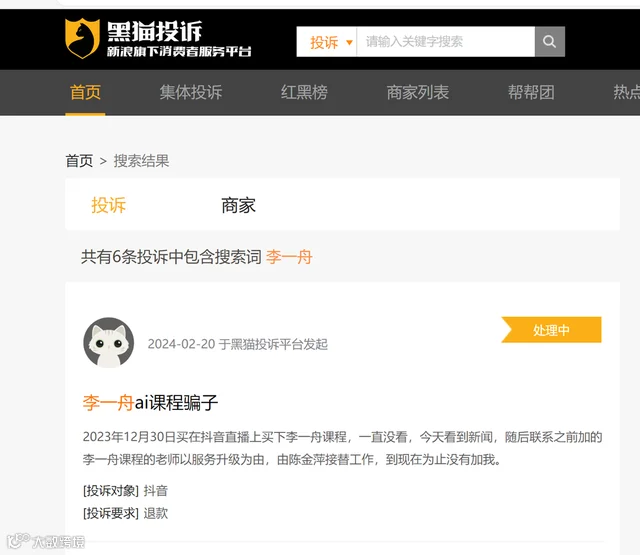Viewport: 640px width, 555px height.
Task: Click the [投诉对象] 抖音 line
Action: tap(125, 491)
